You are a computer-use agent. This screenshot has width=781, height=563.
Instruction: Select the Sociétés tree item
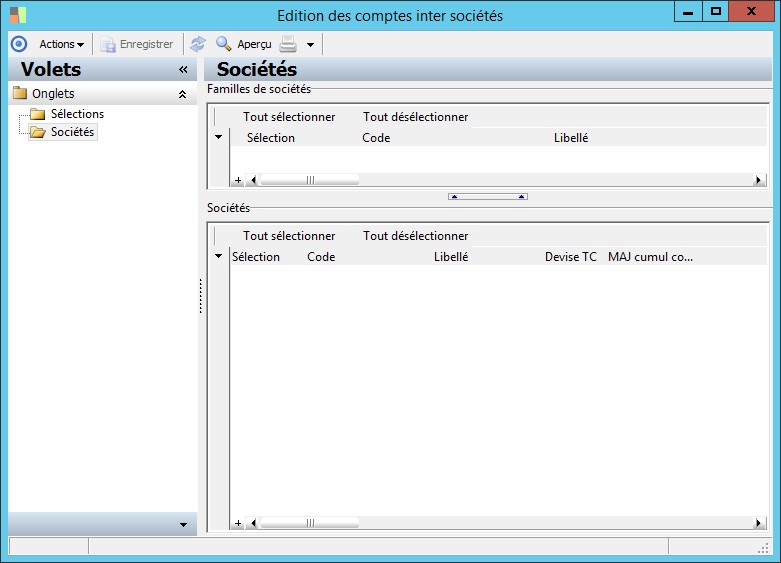[72, 132]
